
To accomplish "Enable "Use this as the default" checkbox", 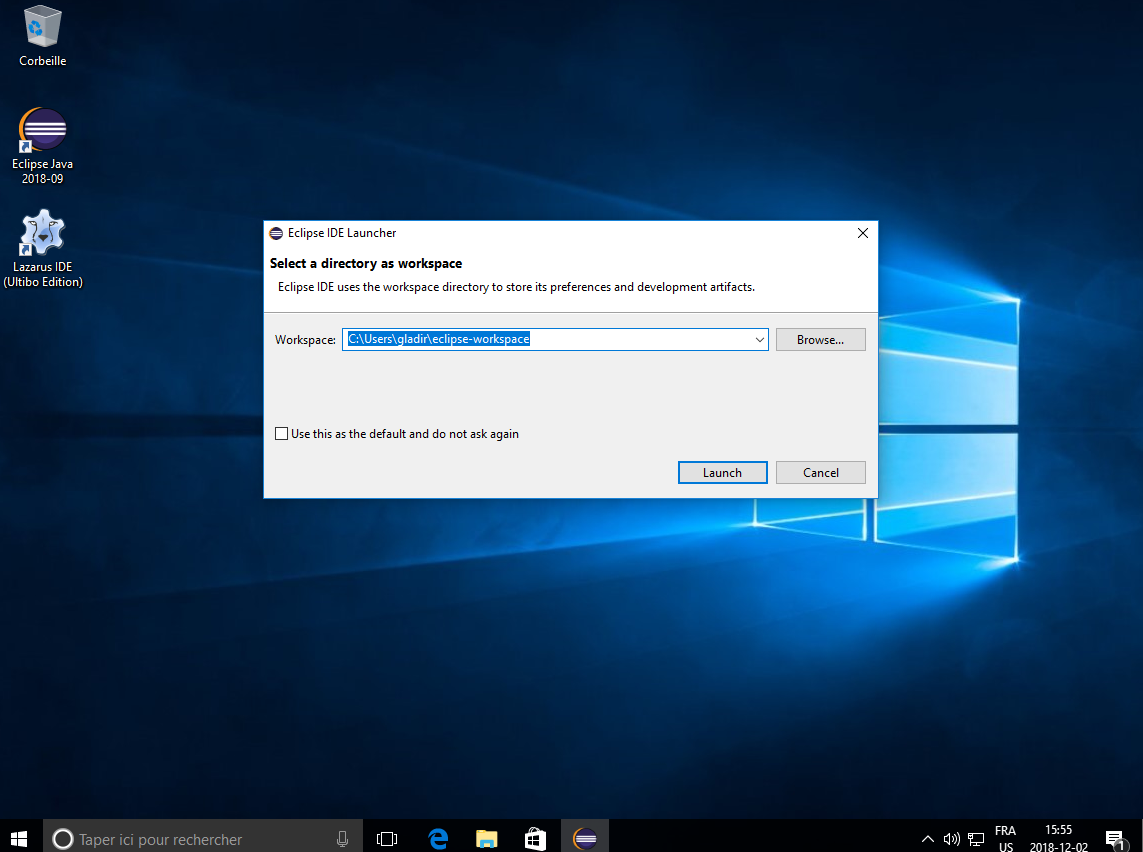I will click(282, 434).
